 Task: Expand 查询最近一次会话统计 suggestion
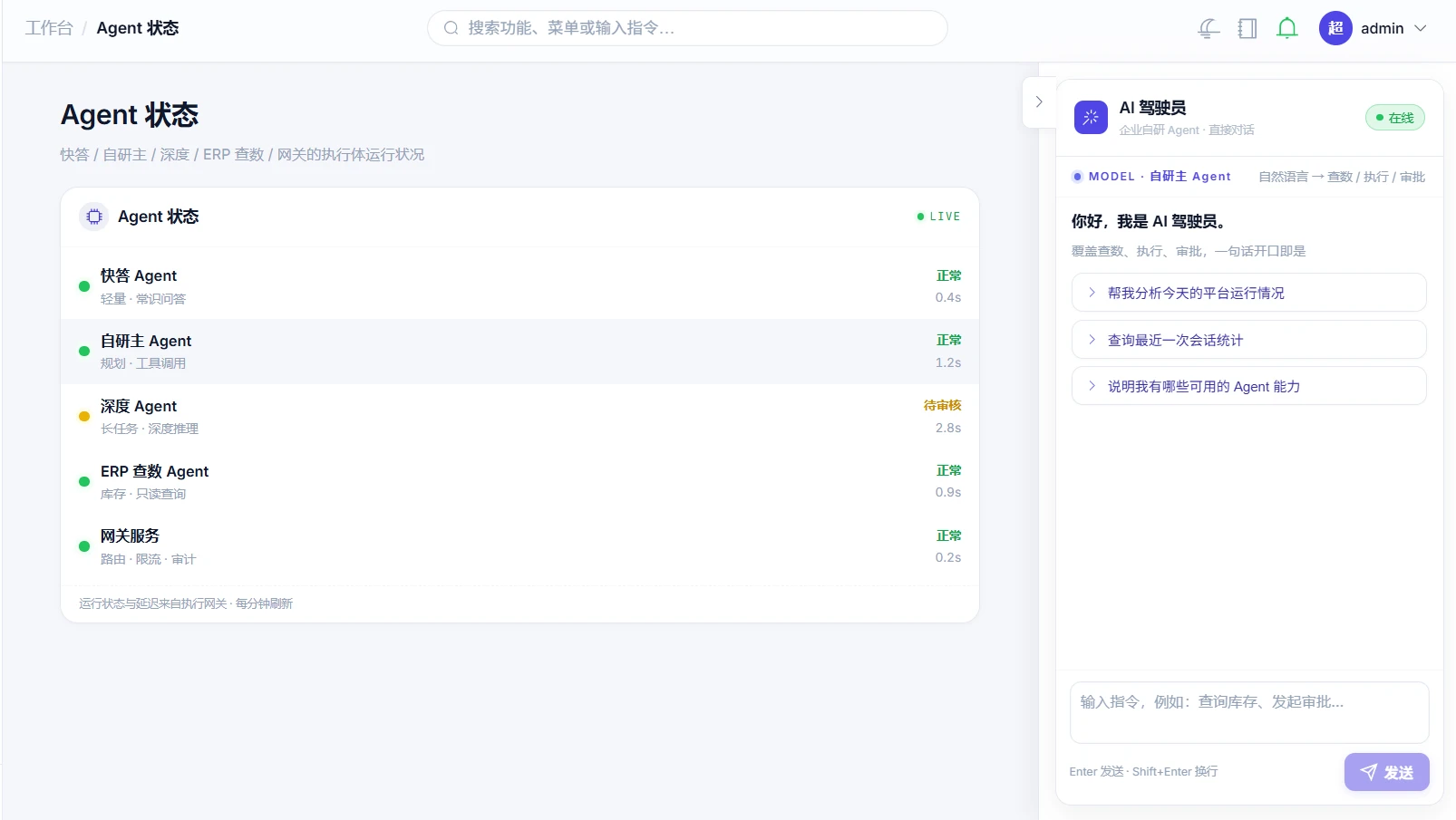pyautogui.click(x=1248, y=340)
